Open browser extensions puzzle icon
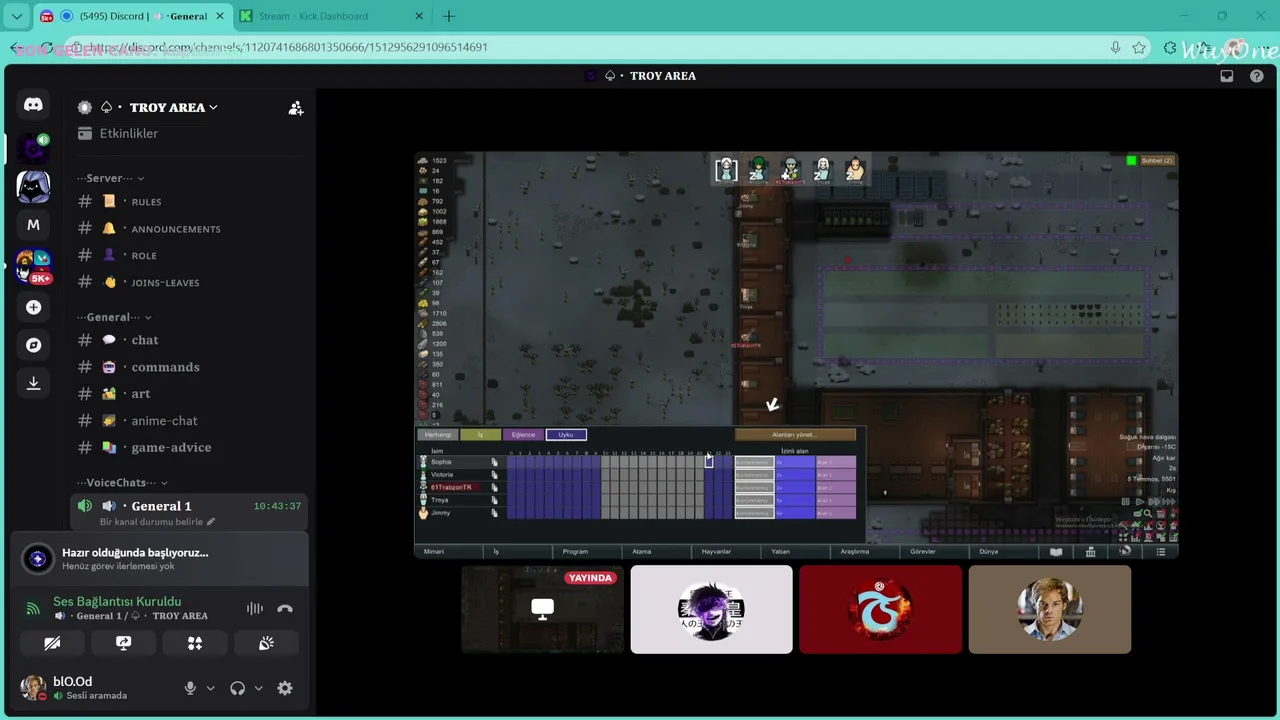 [1170, 47]
